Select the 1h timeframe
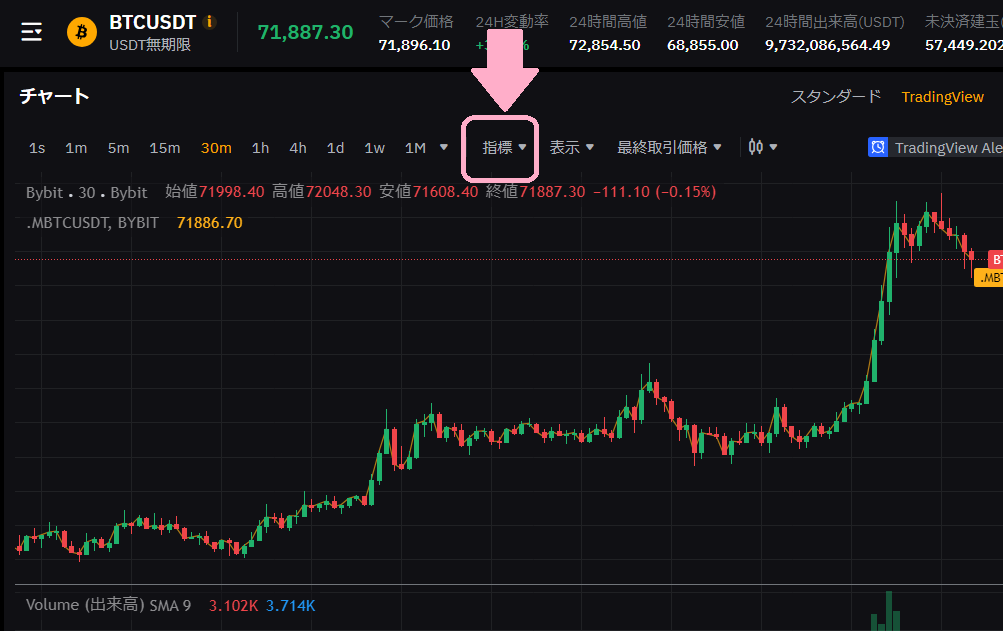The image size is (1003, 631). click(260, 148)
